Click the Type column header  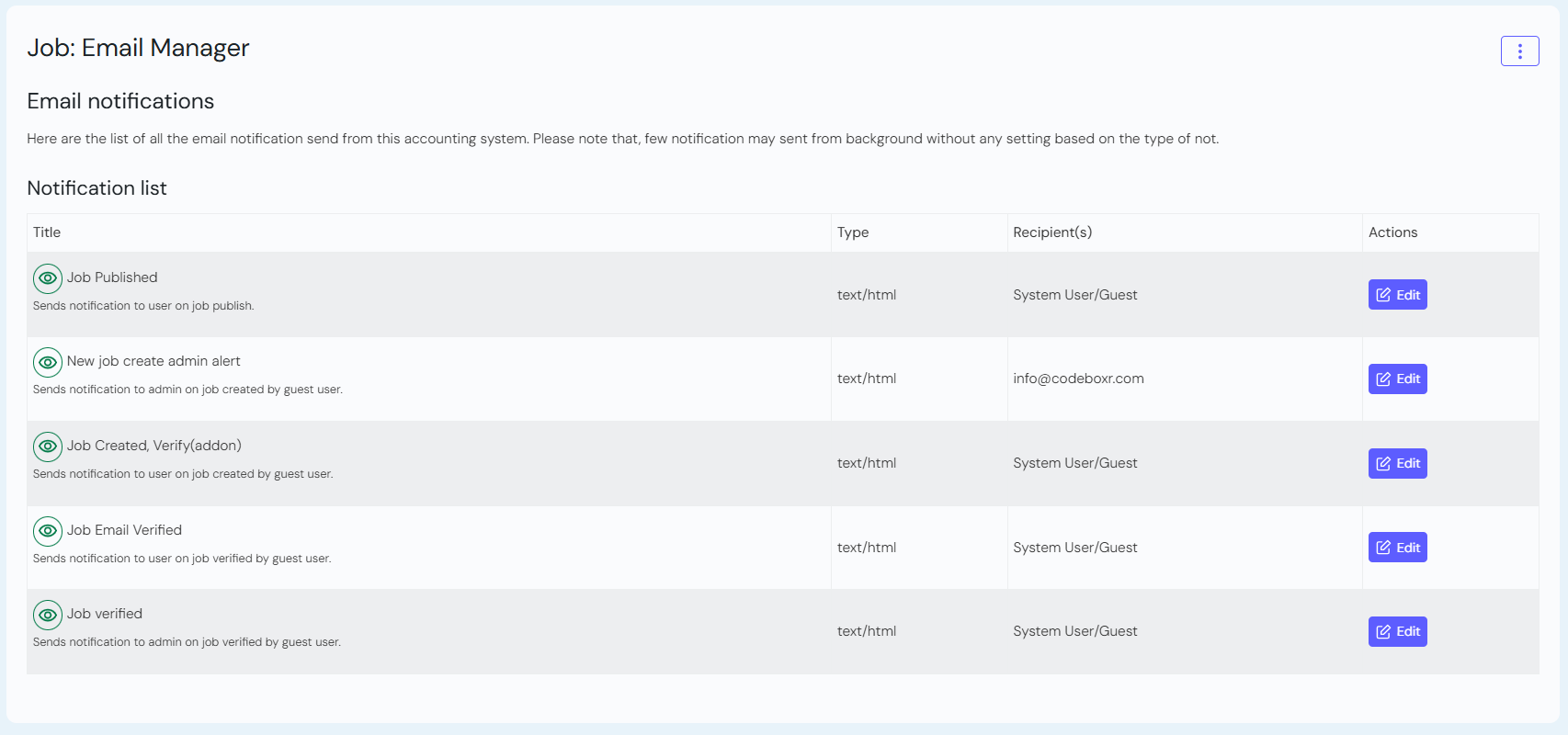[852, 232]
